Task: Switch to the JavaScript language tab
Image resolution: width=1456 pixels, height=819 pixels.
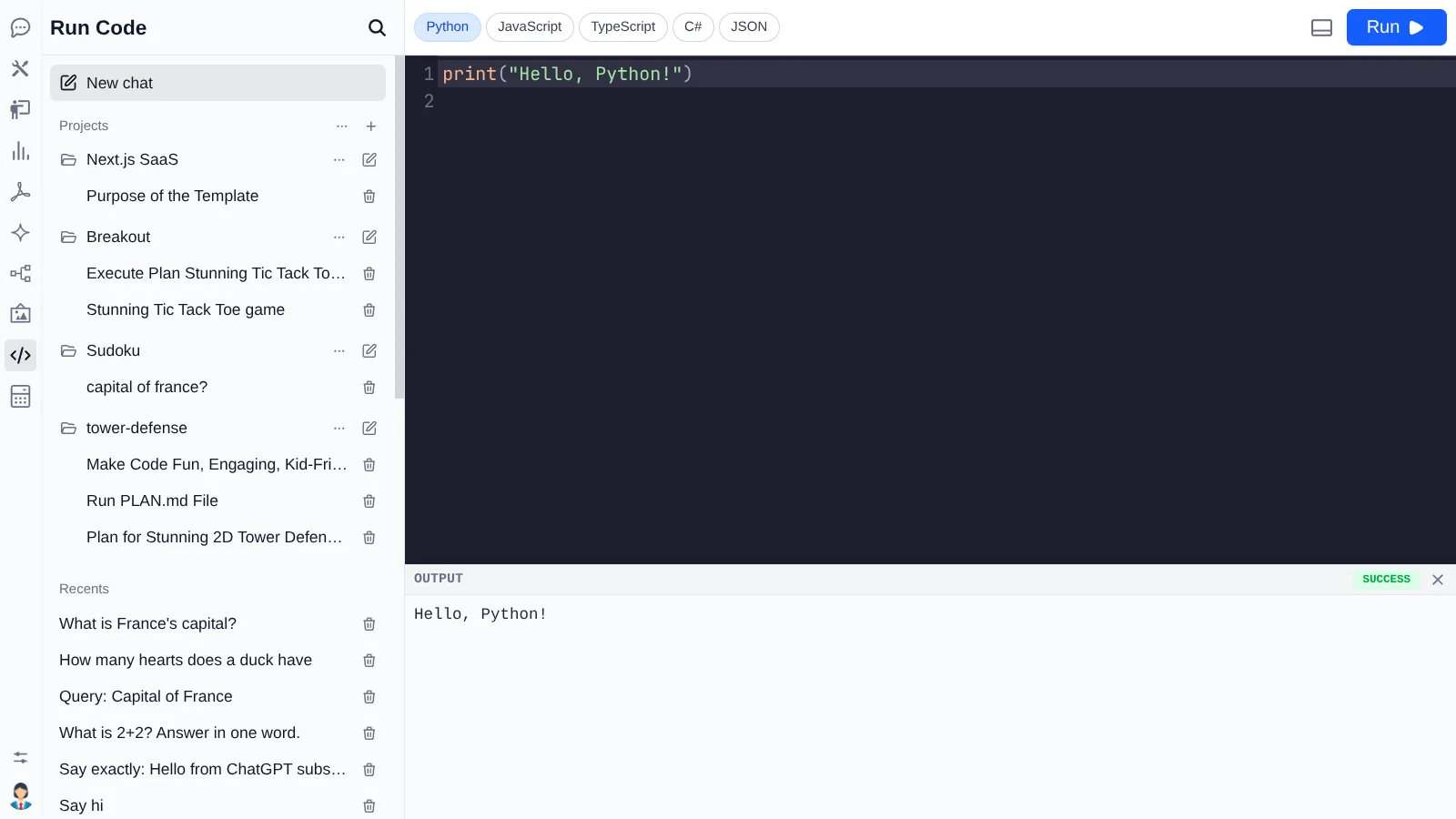Action: tap(530, 26)
